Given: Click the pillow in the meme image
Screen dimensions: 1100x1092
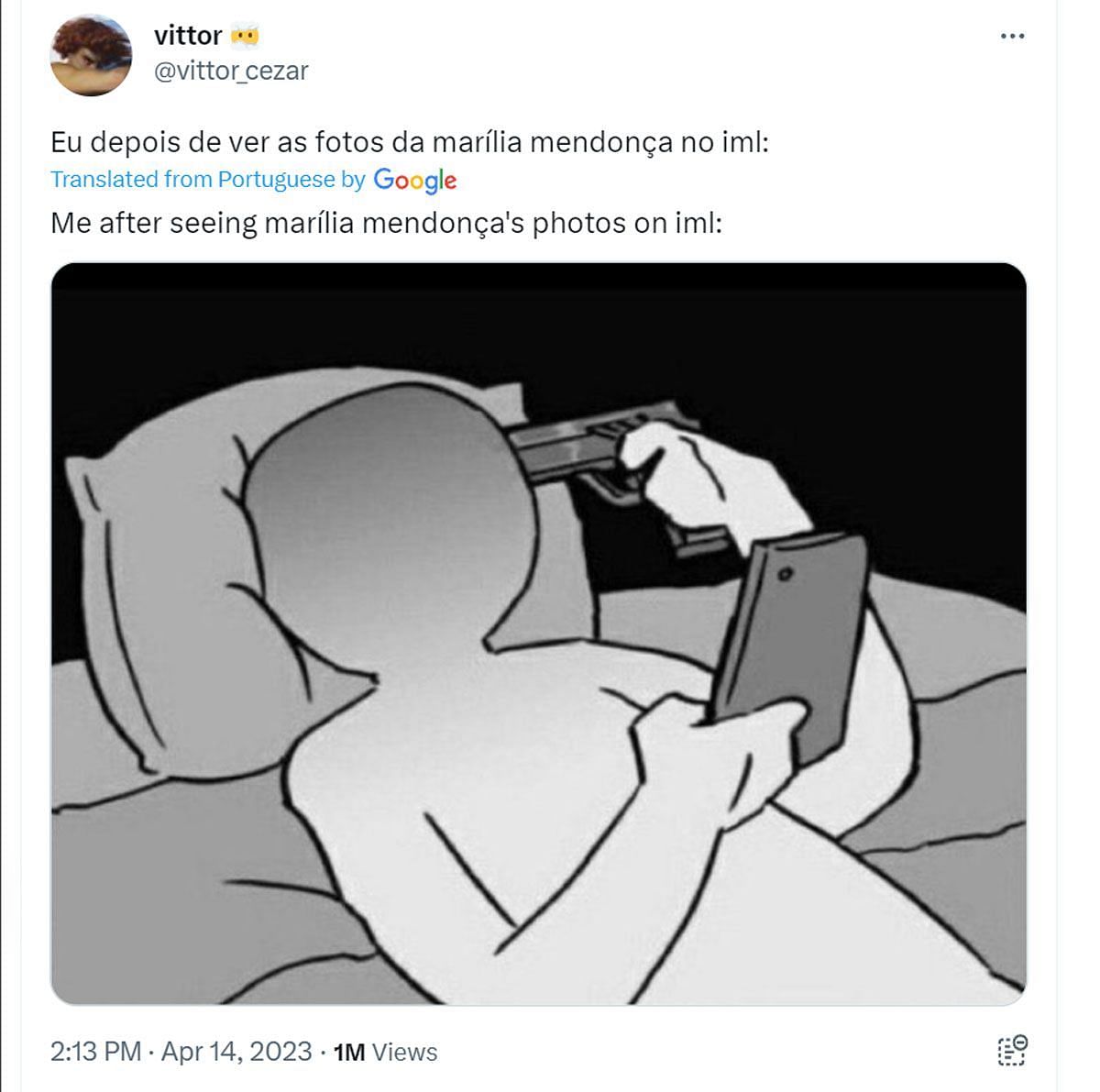Looking at the screenshot, I should click(x=156, y=587).
